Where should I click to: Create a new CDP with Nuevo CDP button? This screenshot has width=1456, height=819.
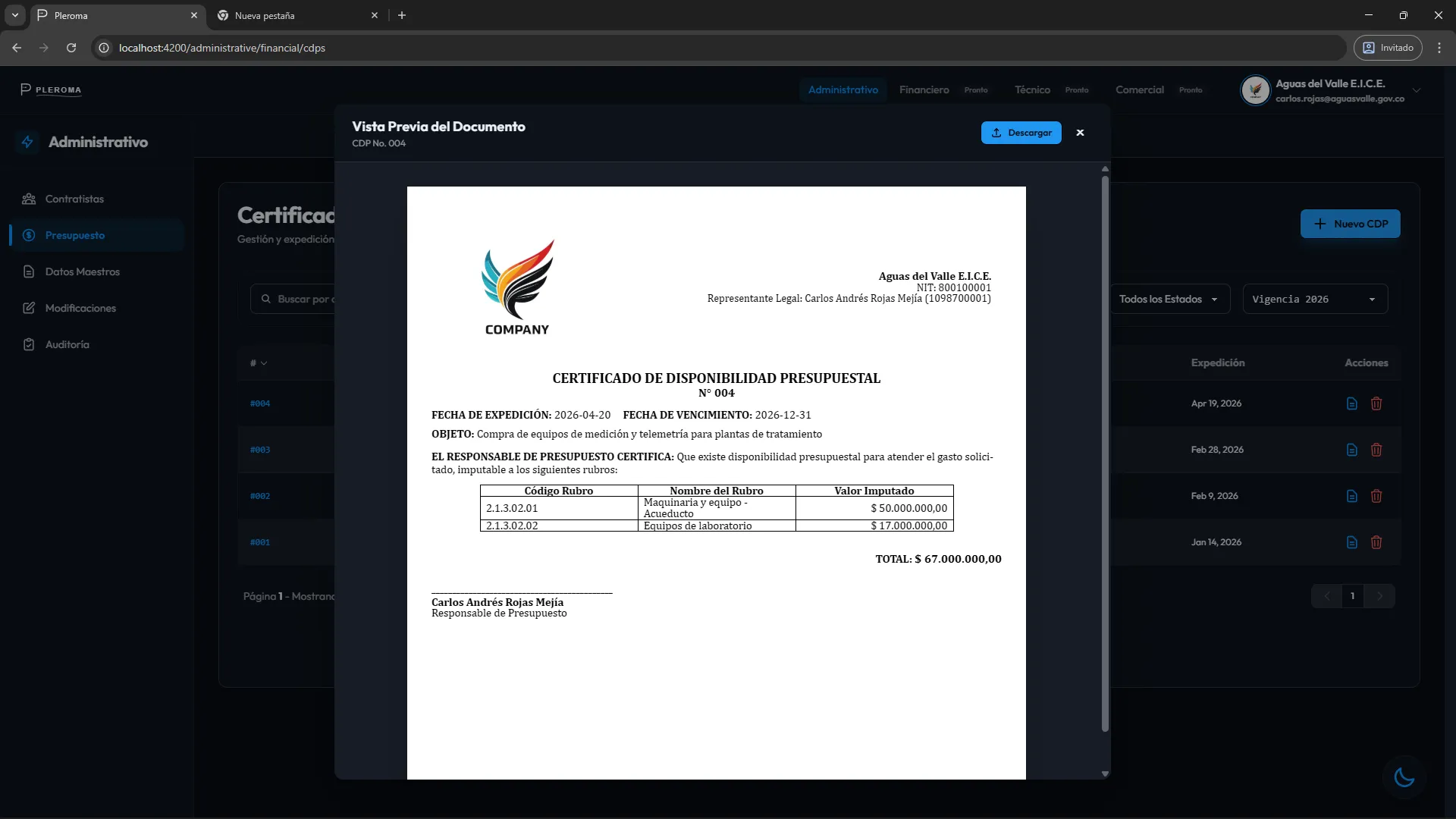(1350, 224)
